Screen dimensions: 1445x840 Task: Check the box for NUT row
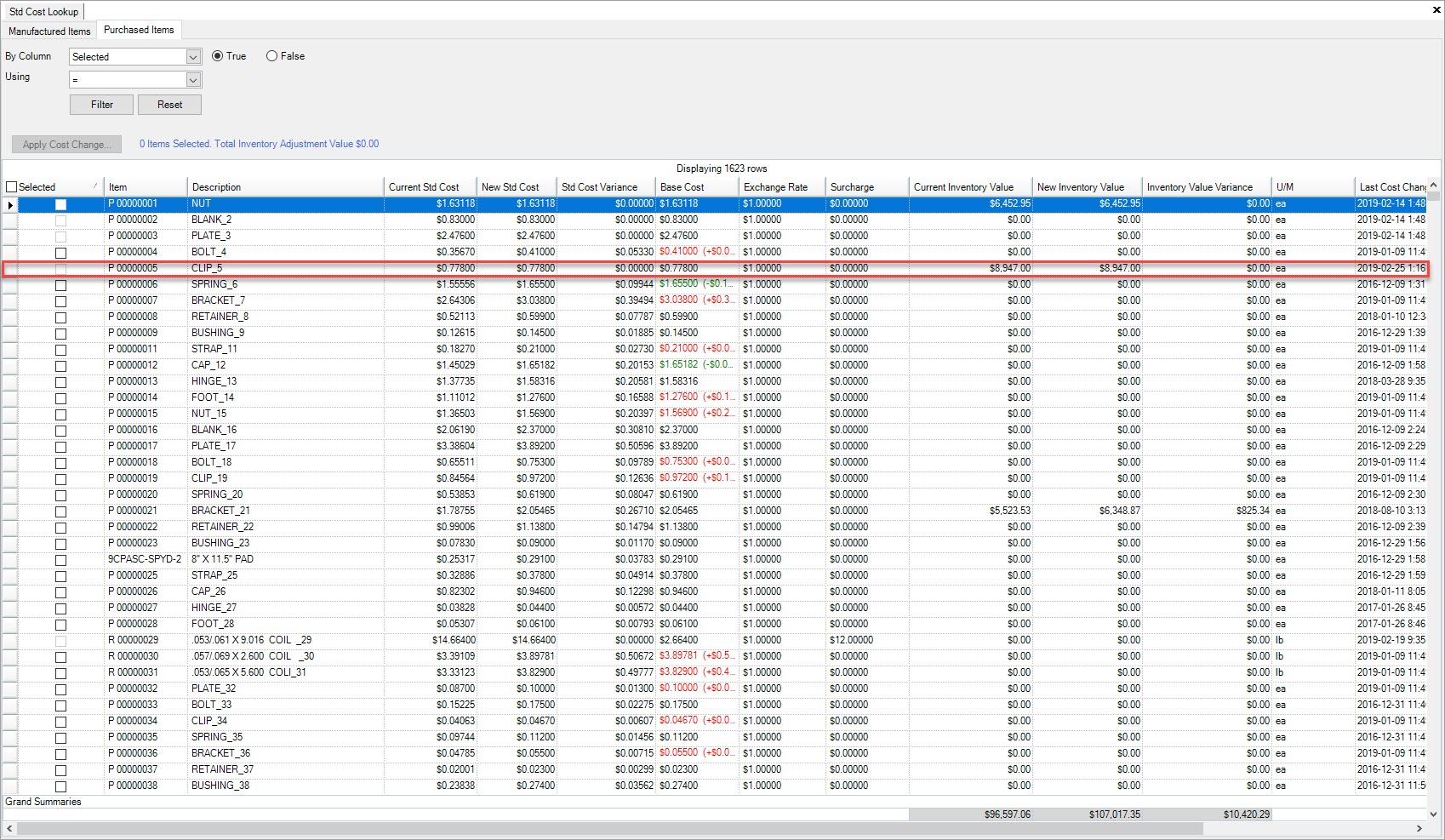(x=60, y=204)
